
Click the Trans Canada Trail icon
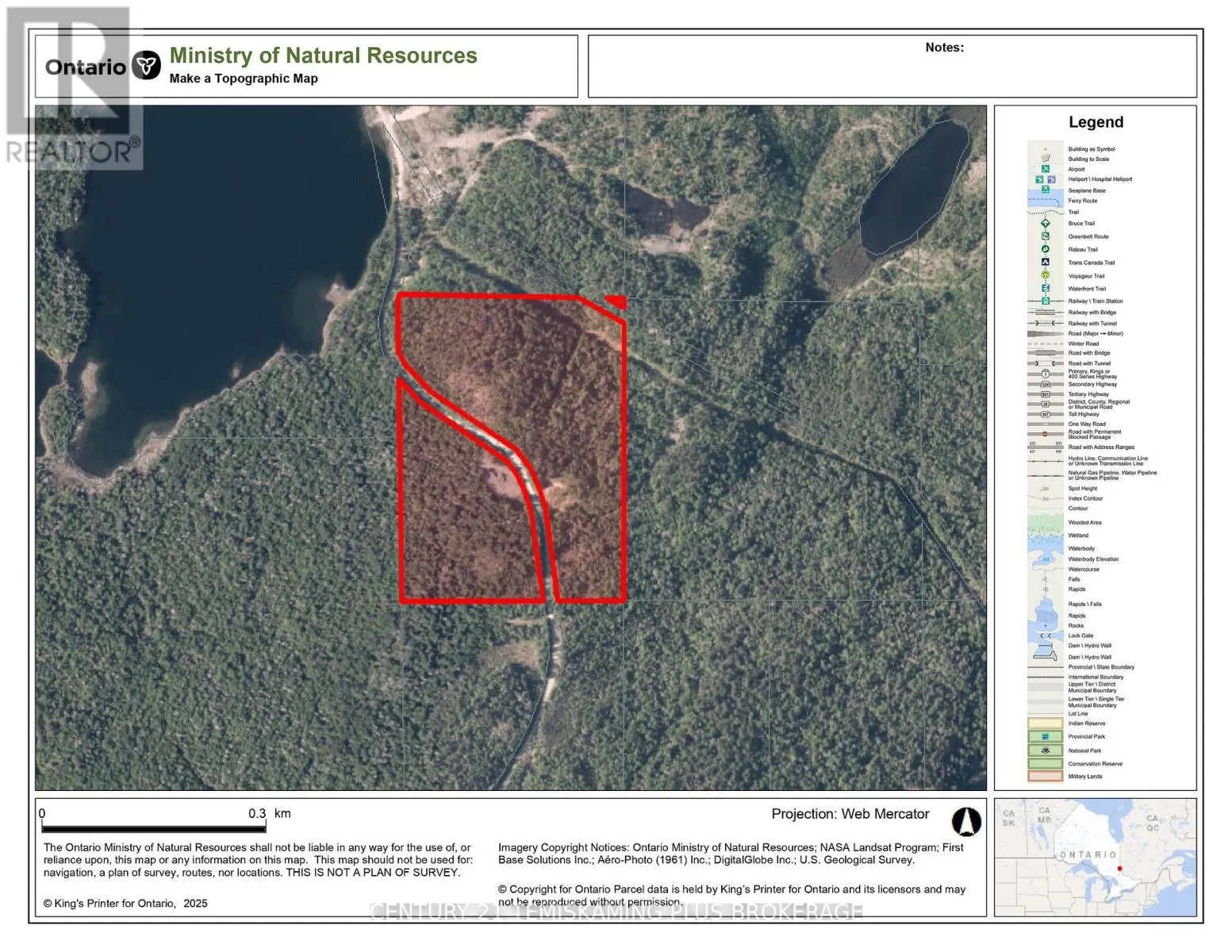point(1045,263)
